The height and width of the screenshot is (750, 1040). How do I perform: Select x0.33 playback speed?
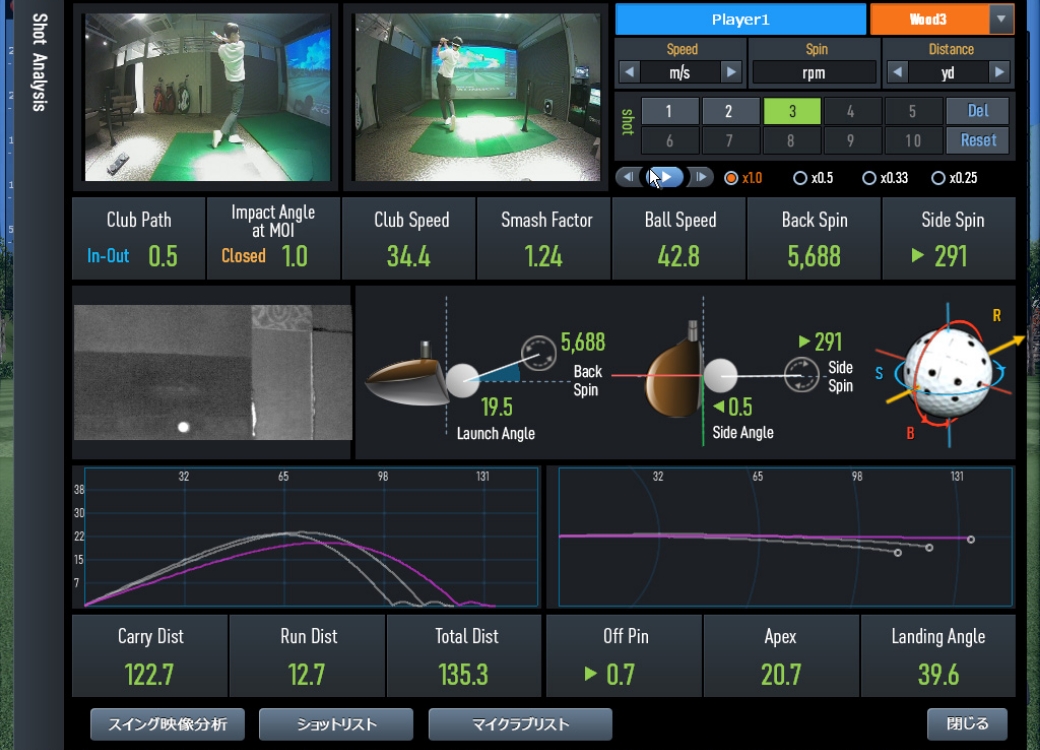pos(869,178)
